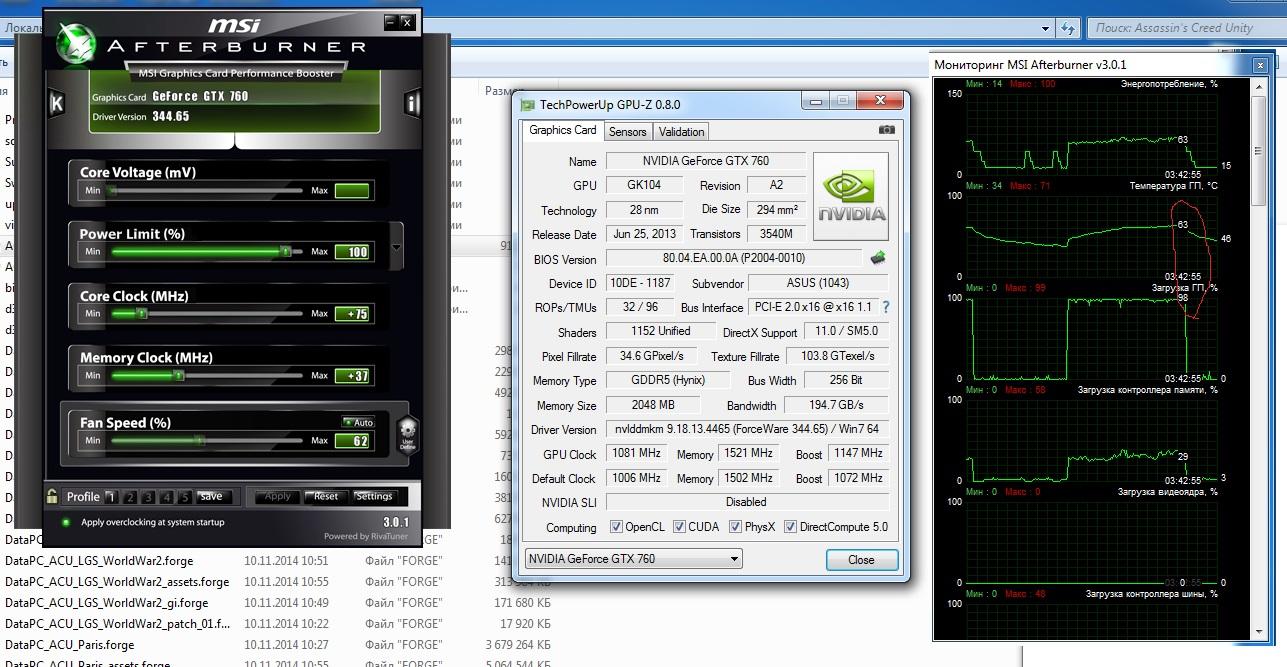
Task: Click the GPU Clock 1081 MHz value
Action: coord(636,454)
